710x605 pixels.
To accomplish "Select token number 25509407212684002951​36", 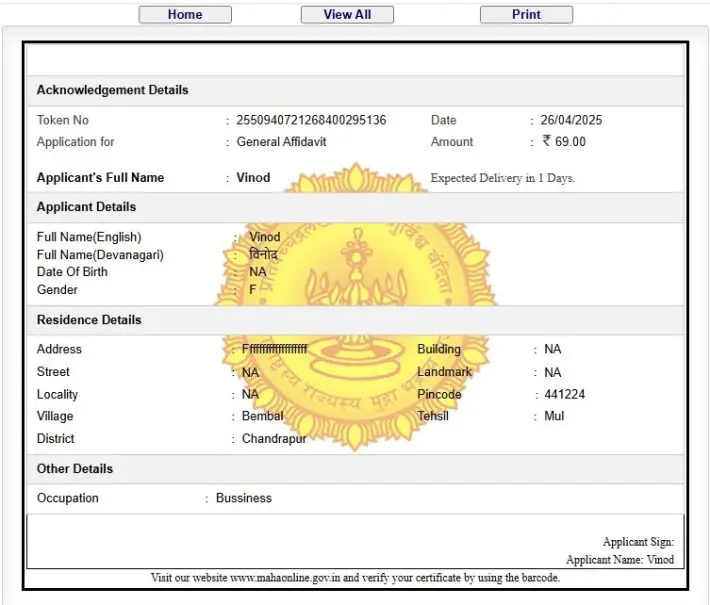I will [311, 120].
